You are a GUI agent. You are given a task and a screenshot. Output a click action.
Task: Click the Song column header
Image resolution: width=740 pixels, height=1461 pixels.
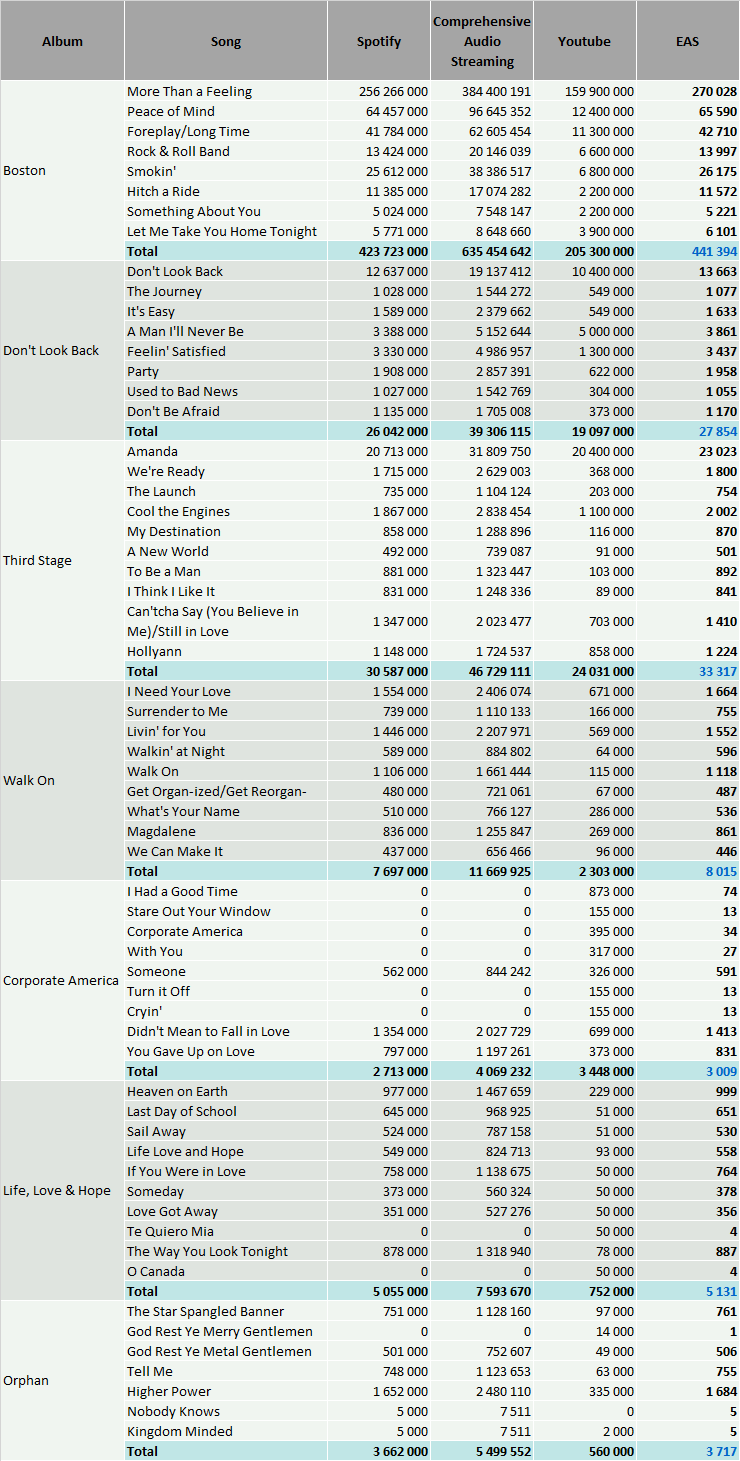(x=226, y=41)
